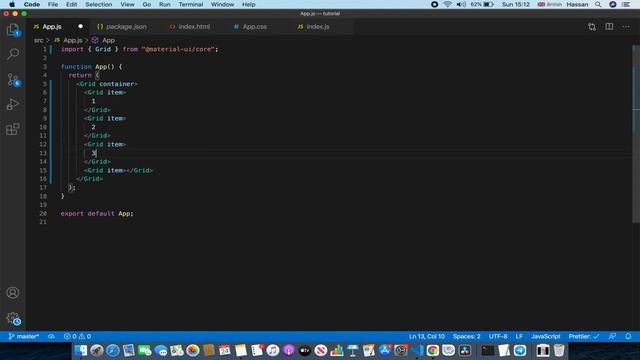Open the editor More Actions ellipsis
The width and height of the screenshot is (640, 360).
pos(626,27)
